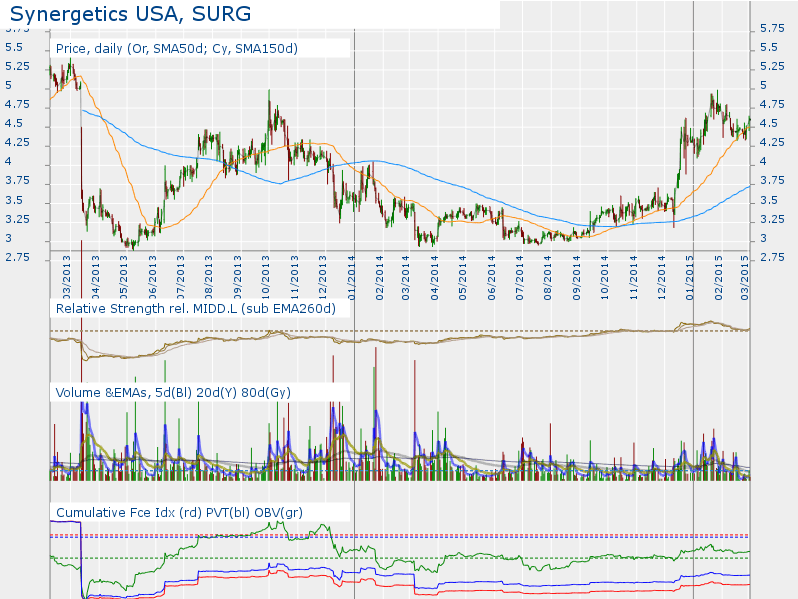Click the 10/2013 date label on the axis
This screenshot has width=798, height=599.
tap(266, 278)
